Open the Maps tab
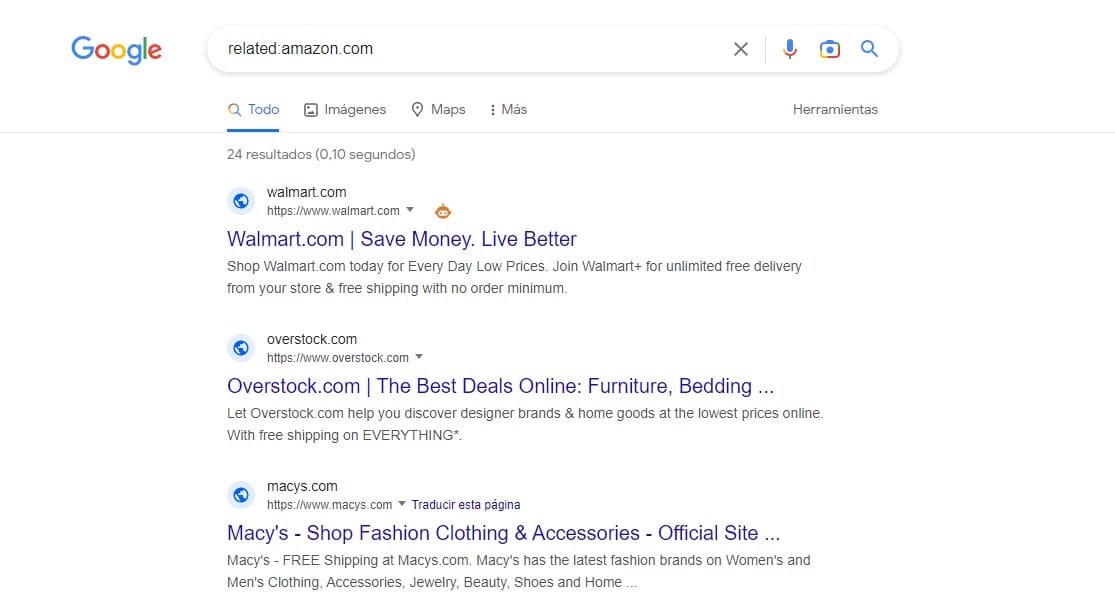This screenshot has width=1115, height=615. (438, 109)
